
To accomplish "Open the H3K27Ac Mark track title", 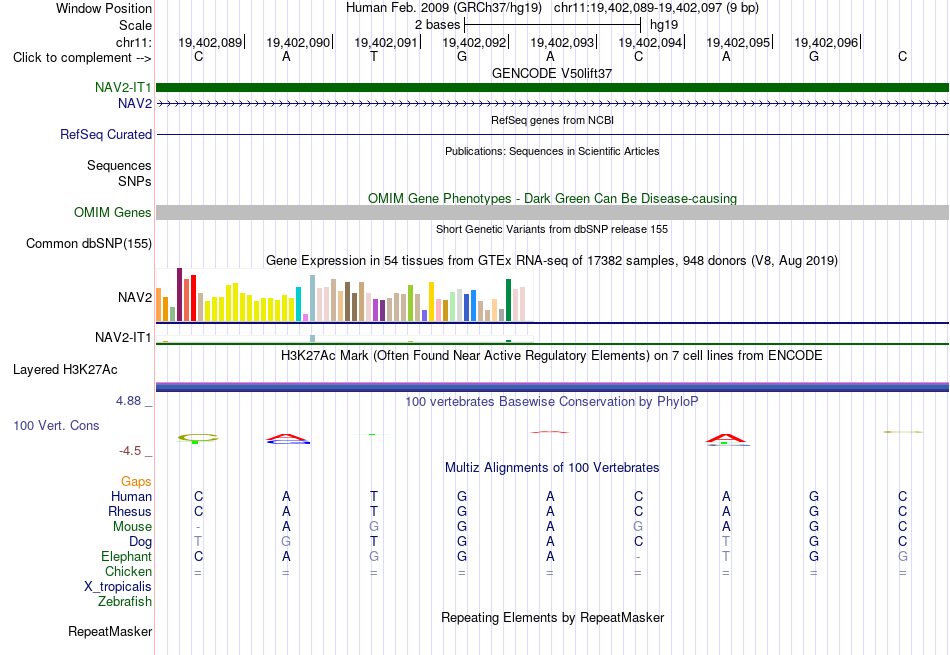I will 552,355.
